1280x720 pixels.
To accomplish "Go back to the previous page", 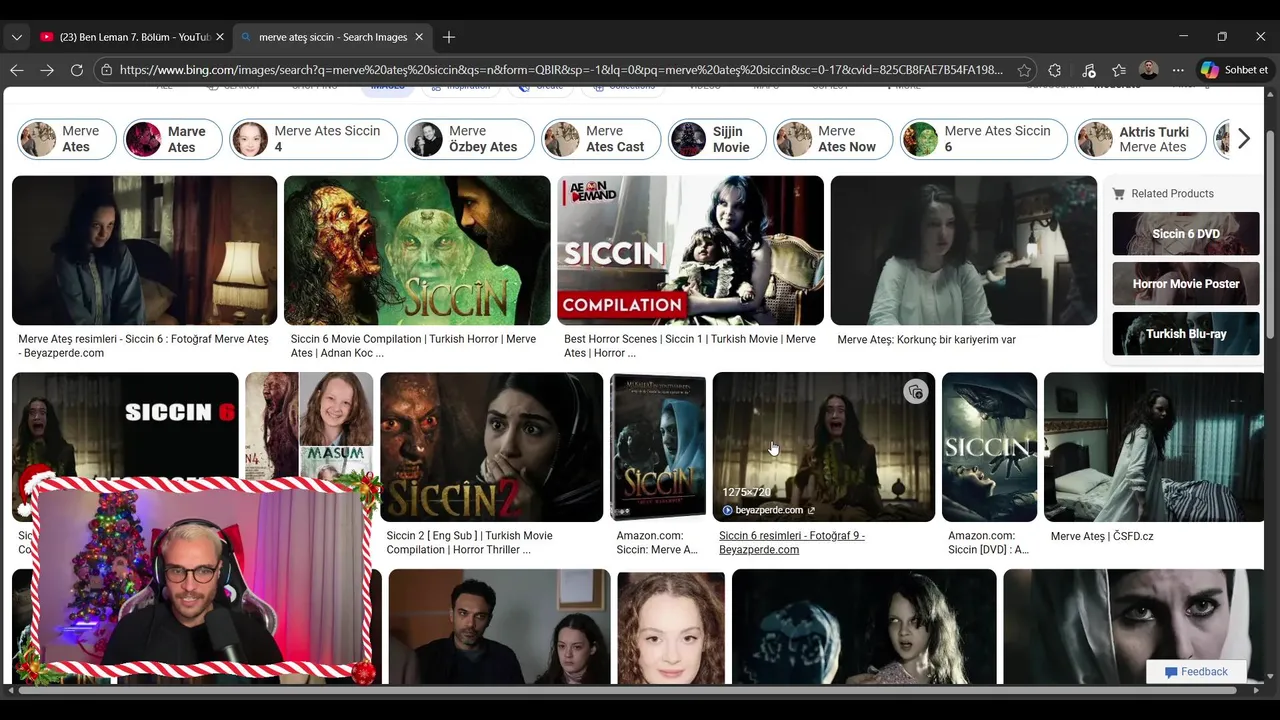I will pos(16,70).
